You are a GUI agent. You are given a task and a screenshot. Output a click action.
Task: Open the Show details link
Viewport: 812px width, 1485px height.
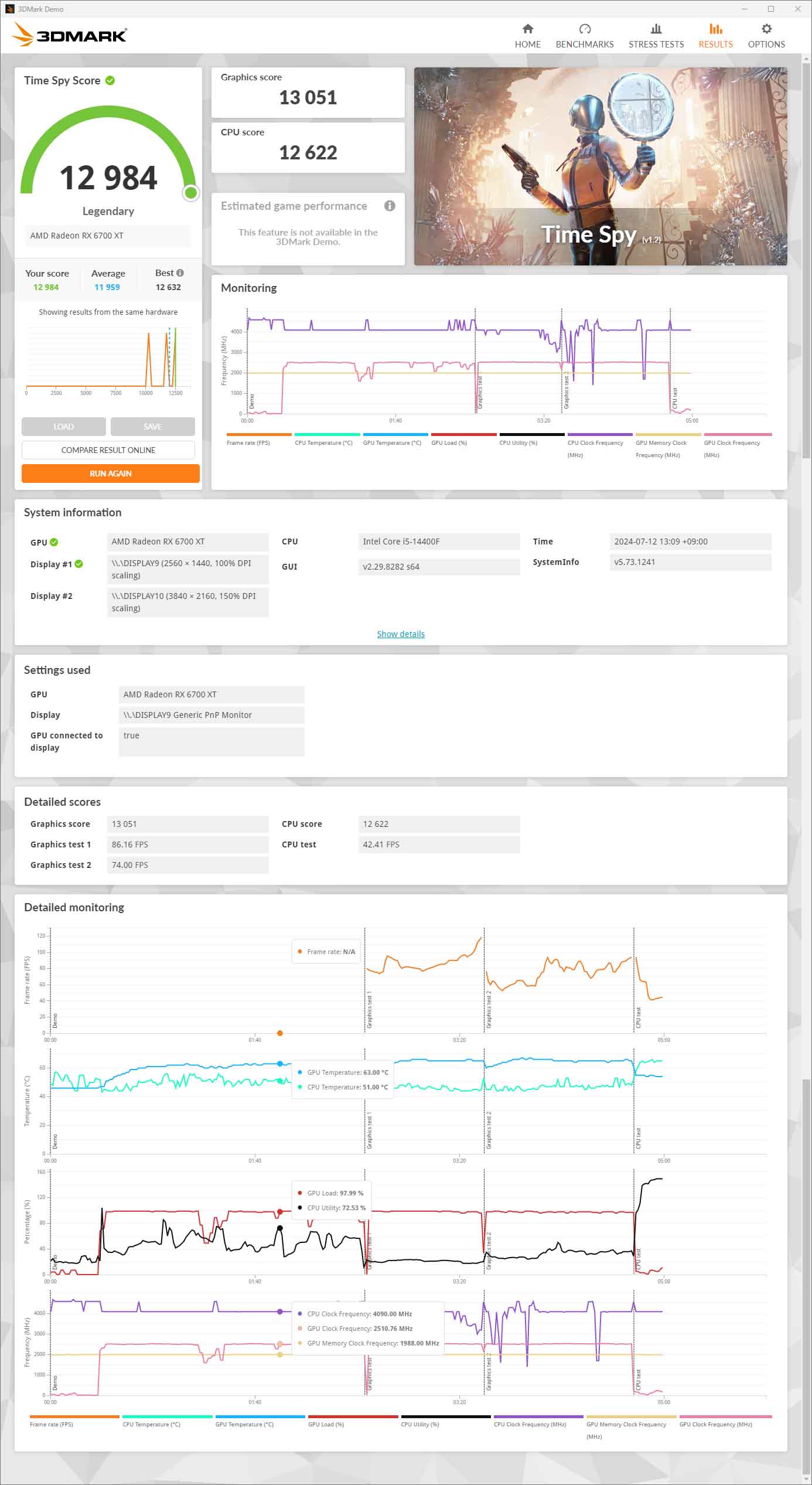click(x=401, y=634)
